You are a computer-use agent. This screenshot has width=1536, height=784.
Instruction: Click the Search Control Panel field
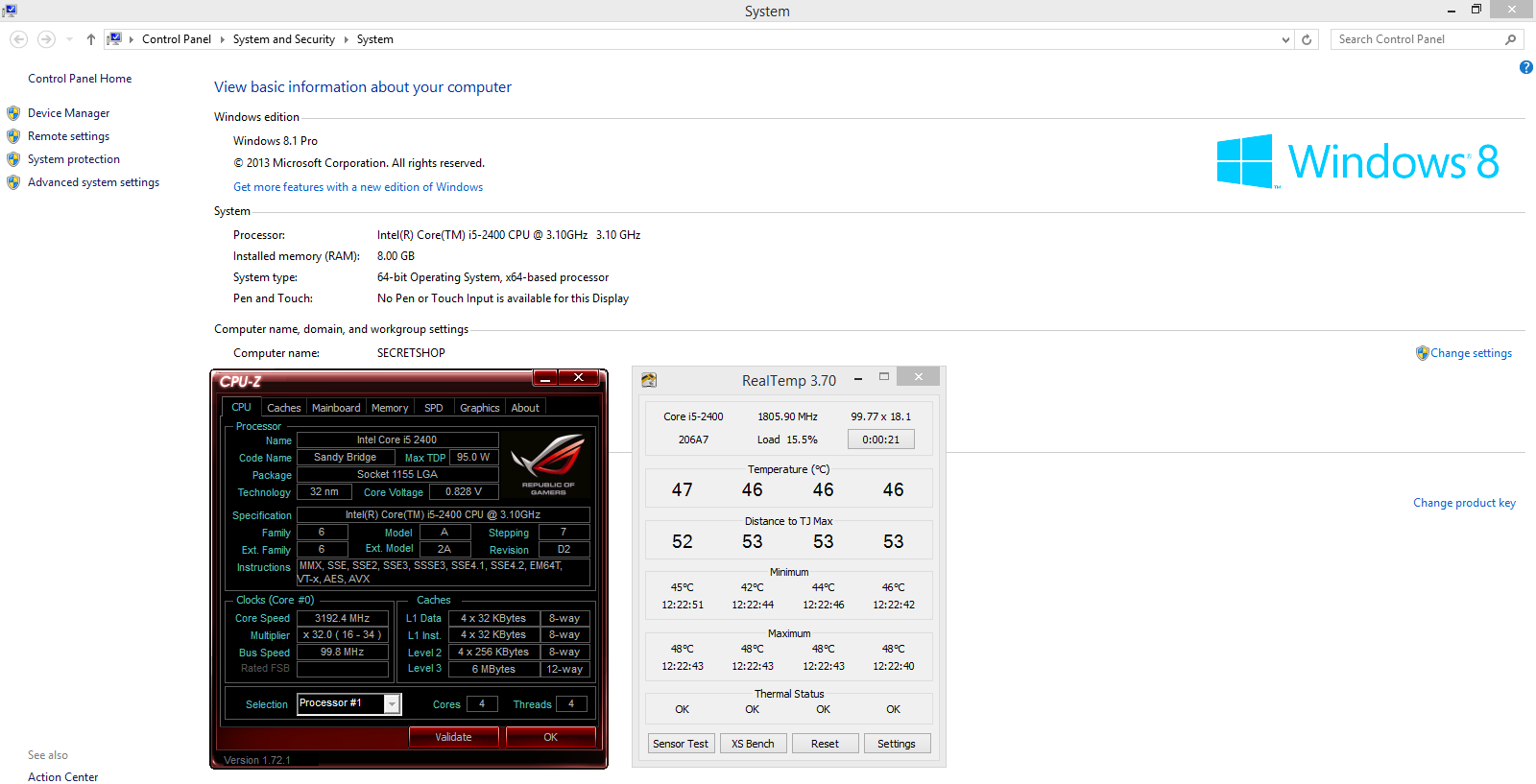tap(1416, 39)
